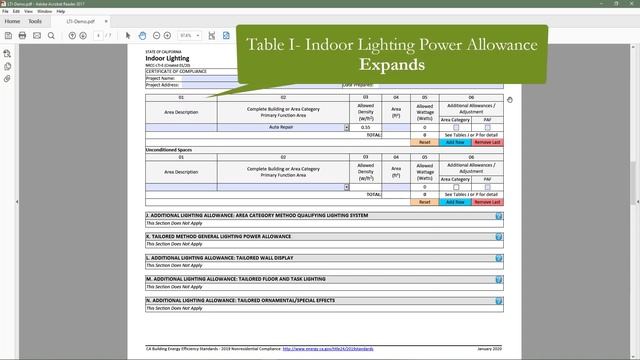This screenshot has width=640, height=360.
Task: Select the LTI-Demo.pdf document tab
Action: tap(81, 21)
